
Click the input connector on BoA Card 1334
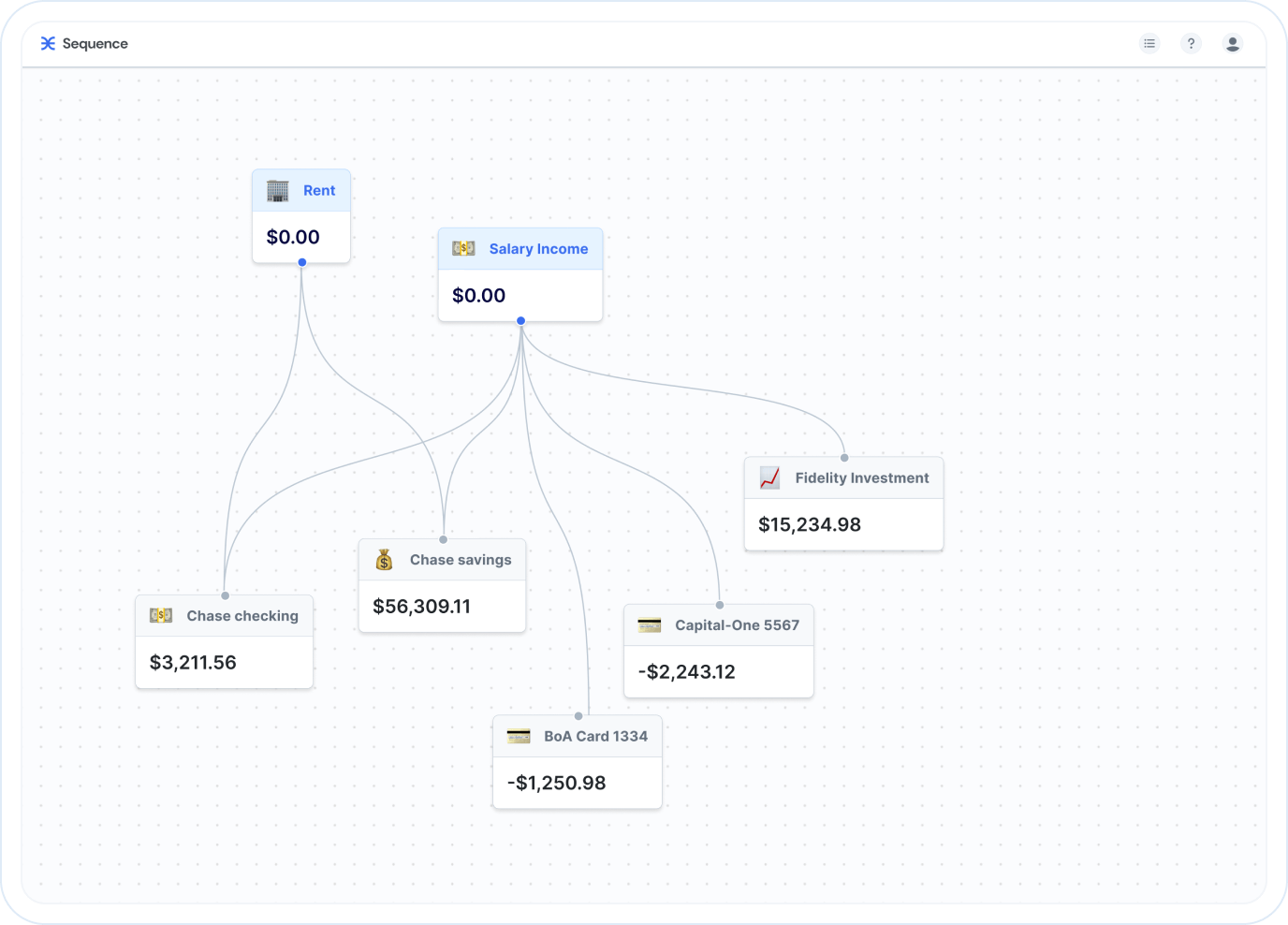[x=578, y=716]
